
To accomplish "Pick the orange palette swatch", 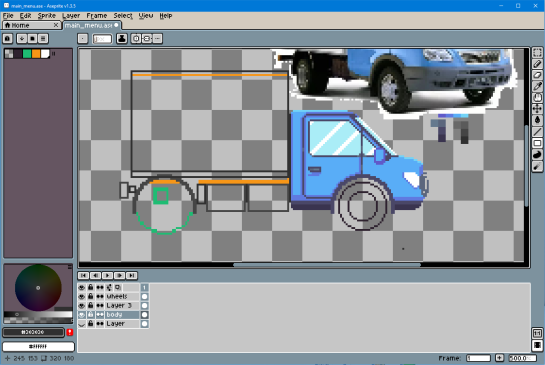I will point(36,54).
